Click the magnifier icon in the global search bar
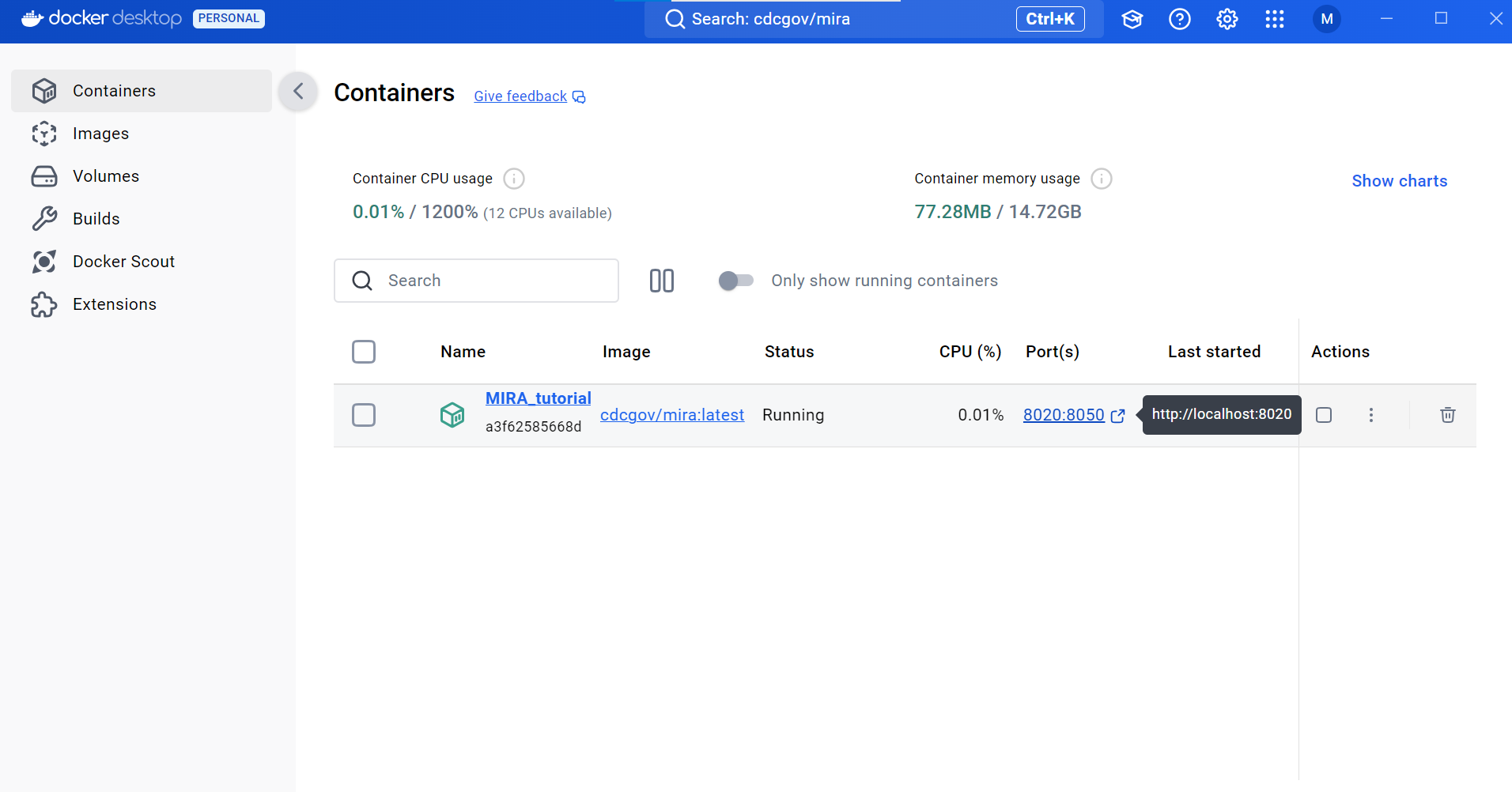The width and height of the screenshot is (1512, 792). (675, 19)
